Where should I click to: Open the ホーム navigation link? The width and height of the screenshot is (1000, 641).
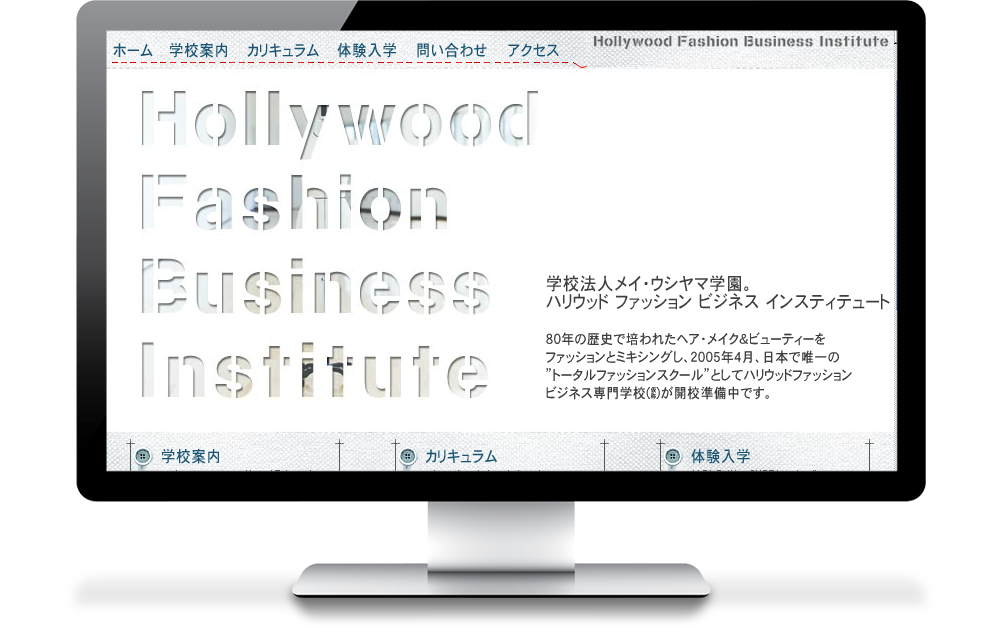pyautogui.click(x=133, y=51)
